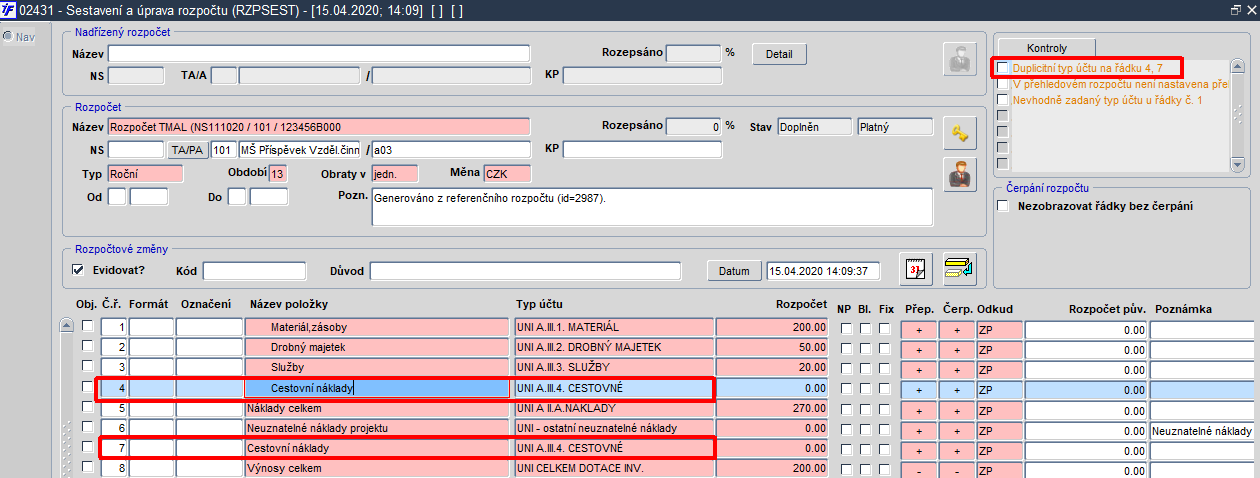Select Náklady celkem item name cell
1260x478 pixels.
378,409
